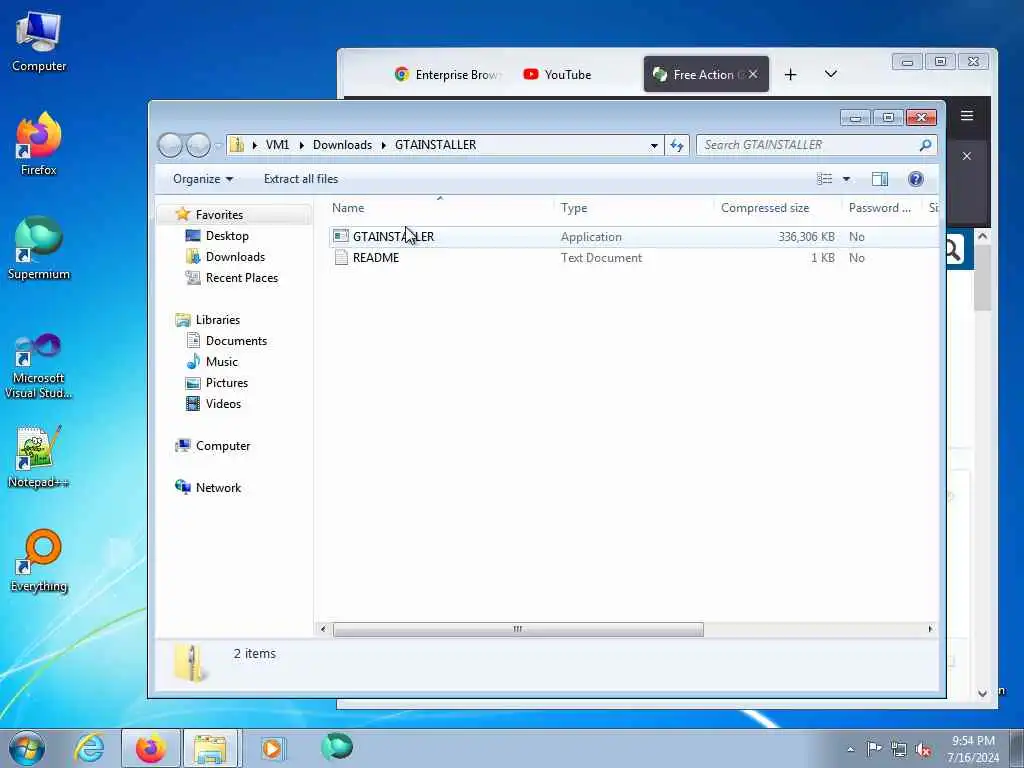The image size is (1024, 768).
Task: Select Libraries in the navigation pane
Action: click(x=217, y=319)
